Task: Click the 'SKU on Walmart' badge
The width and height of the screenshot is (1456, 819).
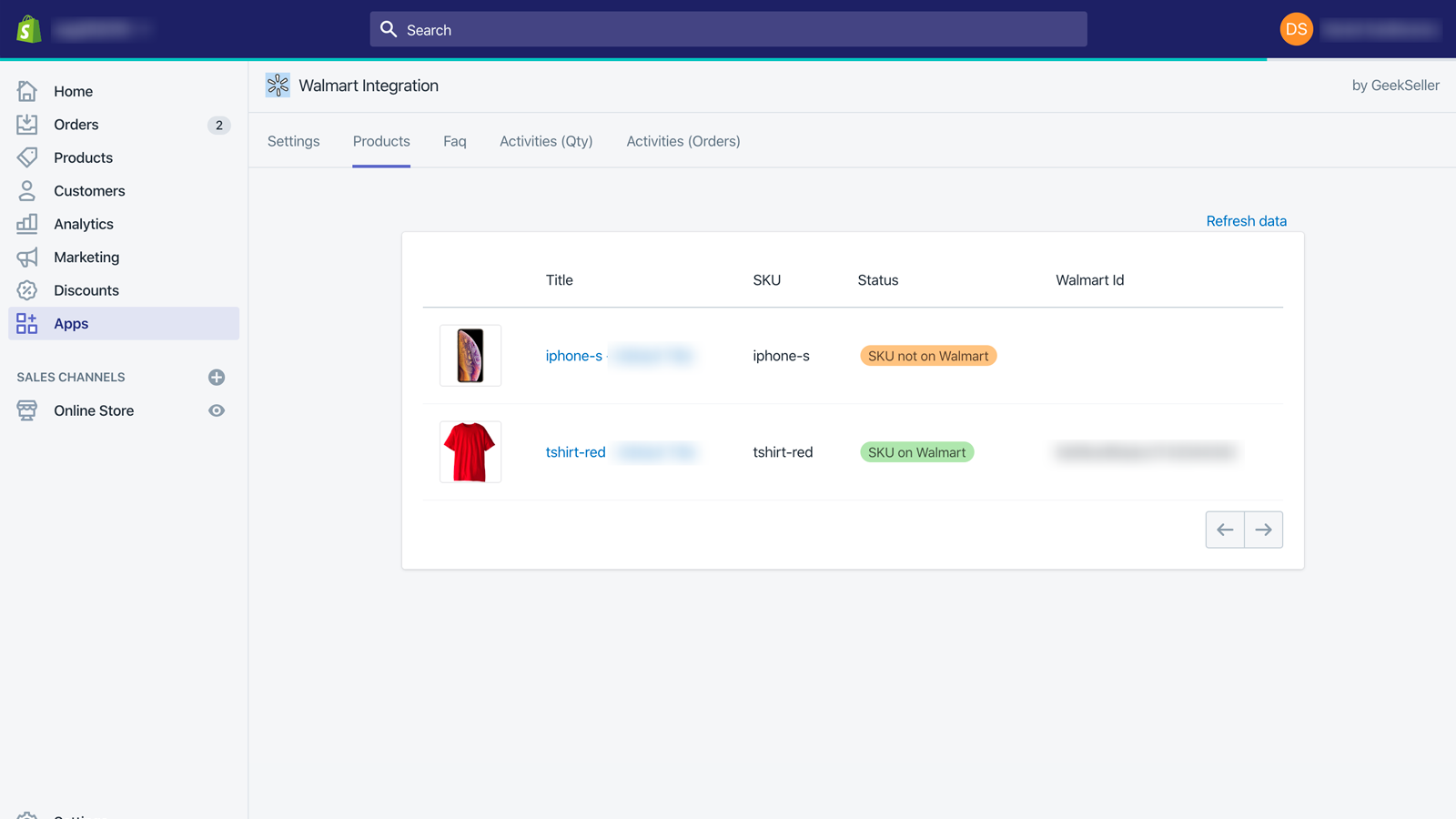Action: click(x=917, y=452)
